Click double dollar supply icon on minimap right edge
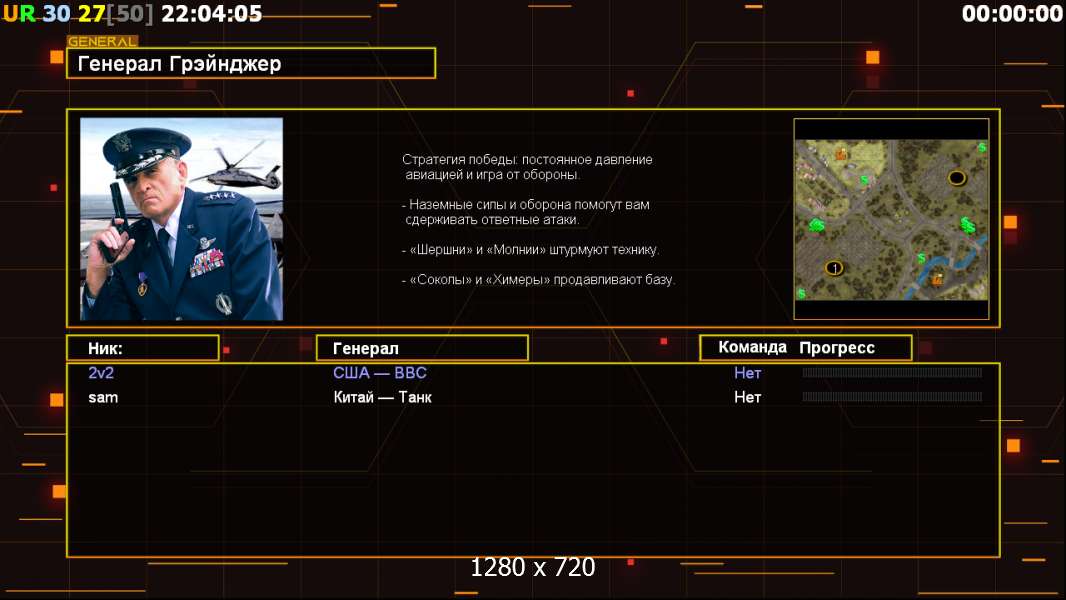Image resolution: width=1066 pixels, height=600 pixels. click(968, 224)
